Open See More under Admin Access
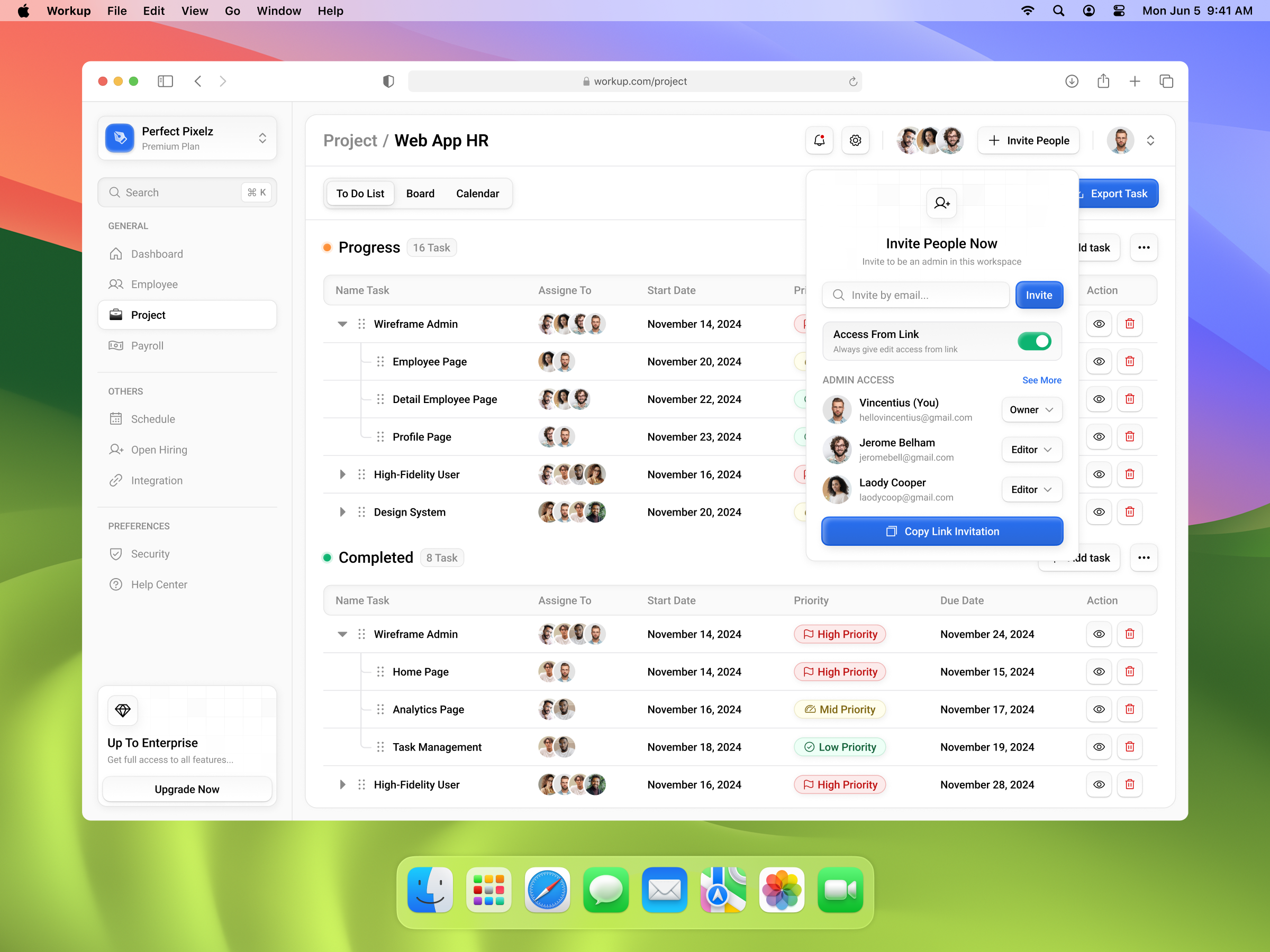 (1041, 380)
